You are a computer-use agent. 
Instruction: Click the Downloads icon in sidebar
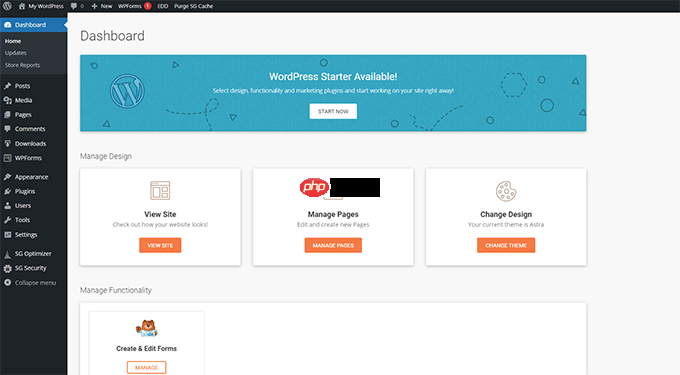[x=7, y=143]
